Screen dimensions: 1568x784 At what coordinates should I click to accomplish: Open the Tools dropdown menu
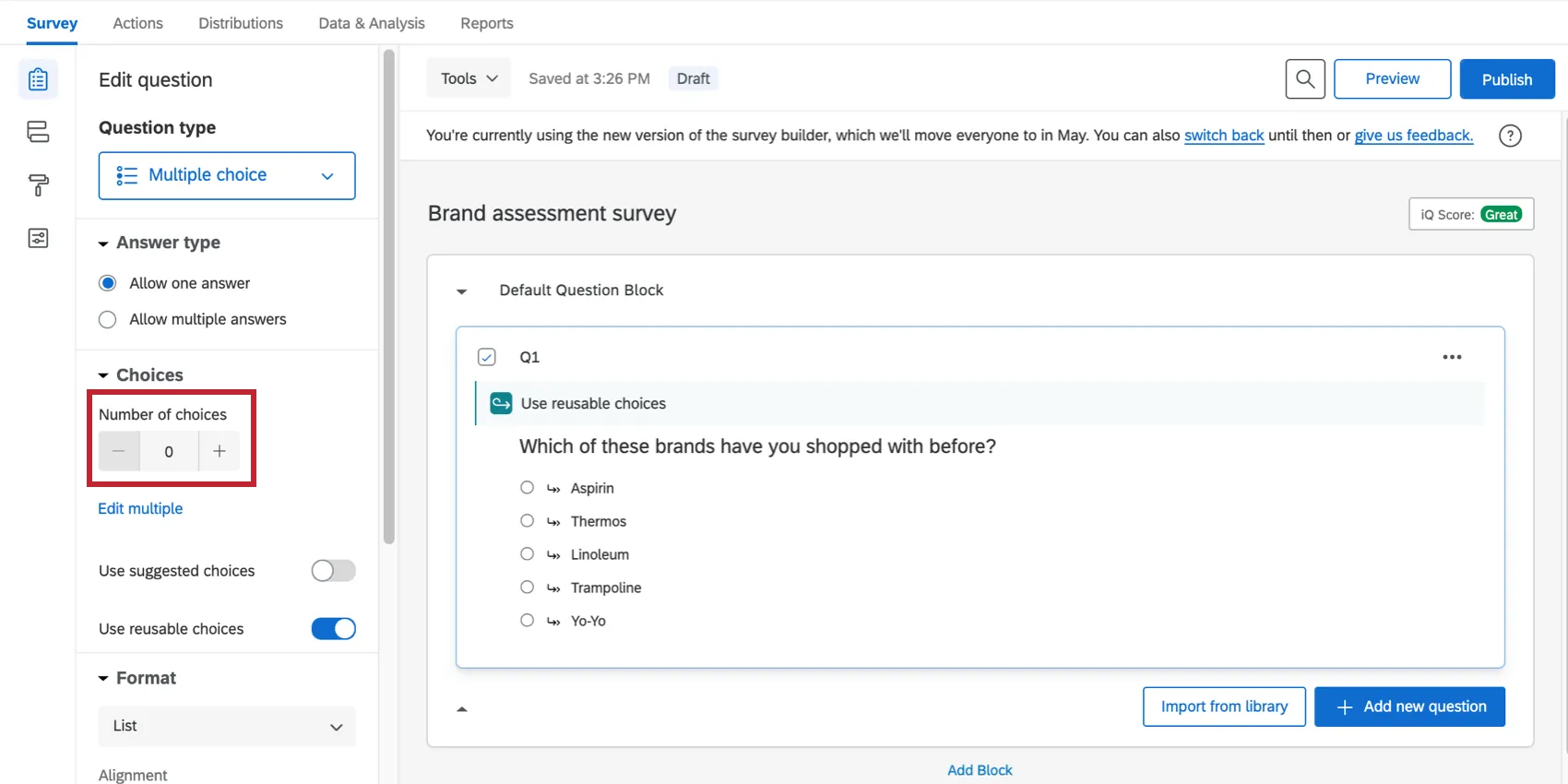tap(469, 79)
